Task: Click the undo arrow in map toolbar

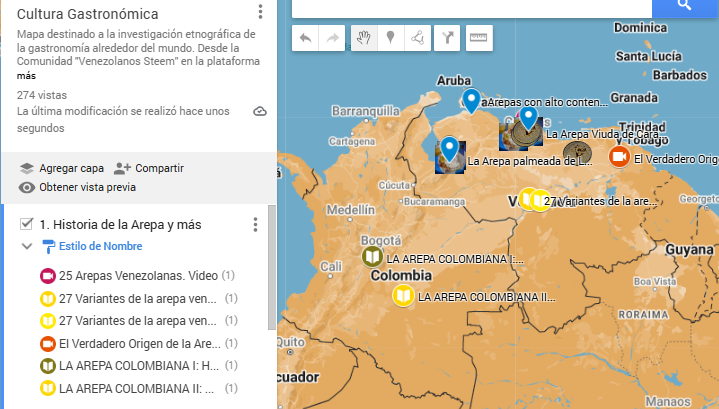Action: coord(305,38)
